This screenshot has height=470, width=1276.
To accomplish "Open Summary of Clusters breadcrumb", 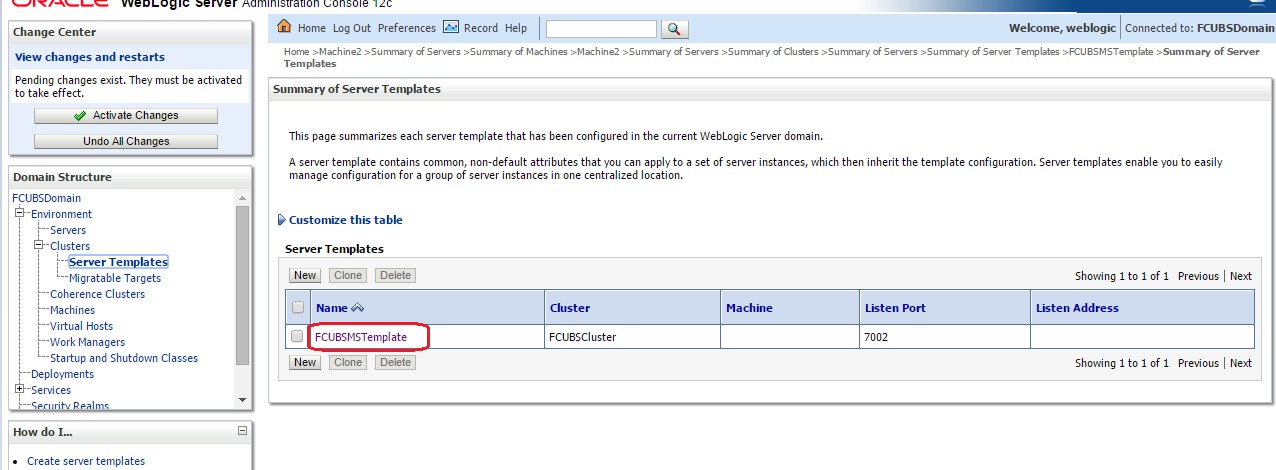I will (774, 51).
